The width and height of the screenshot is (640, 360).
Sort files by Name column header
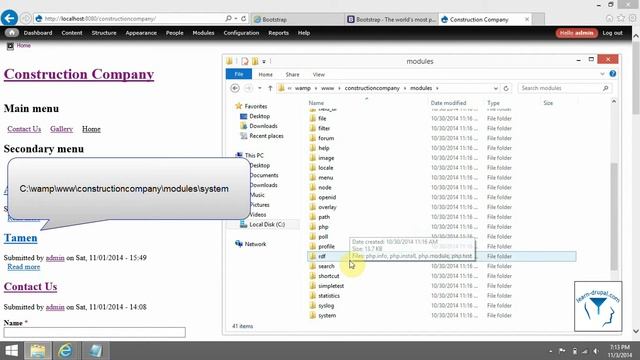pyautogui.click(x=316, y=103)
